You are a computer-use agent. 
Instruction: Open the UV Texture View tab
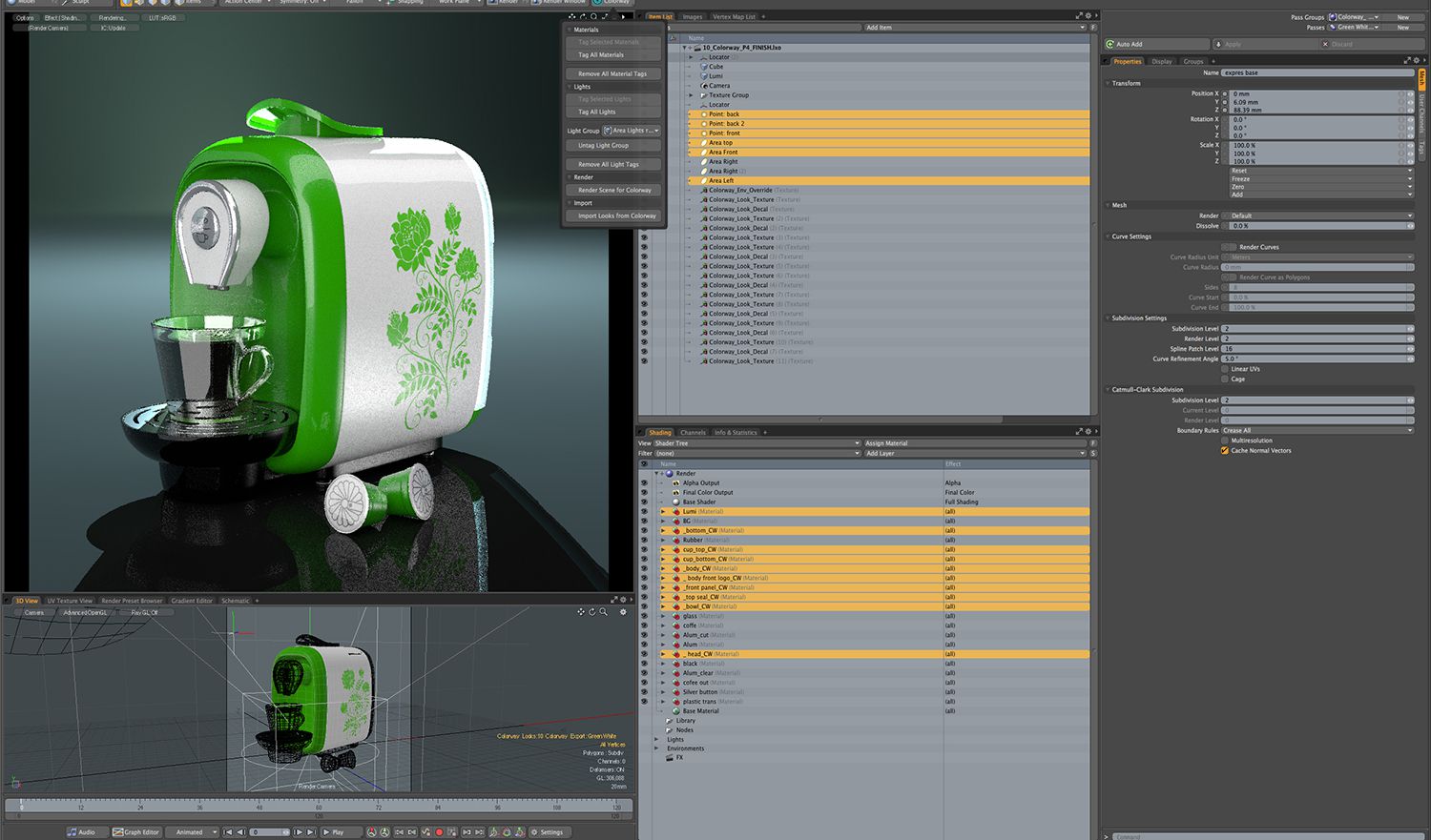[70, 601]
